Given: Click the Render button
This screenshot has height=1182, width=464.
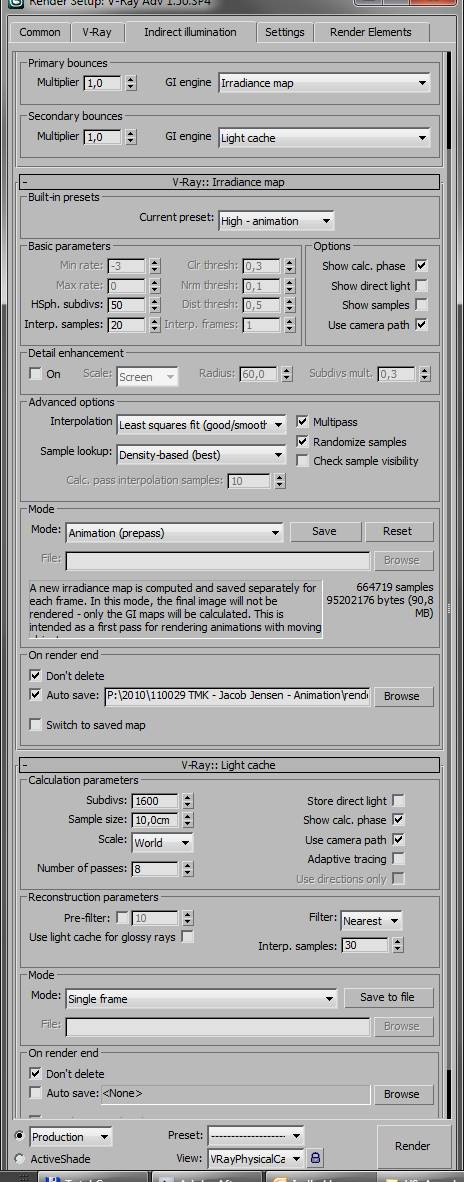Looking at the screenshot, I should [x=413, y=1146].
